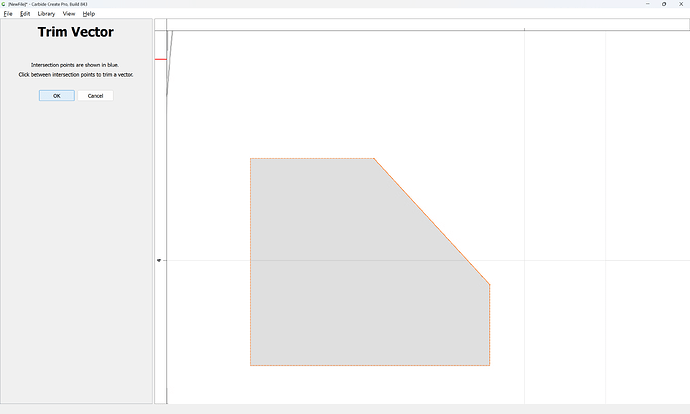Image resolution: width=690 pixels, height=414 pixels.
Task: Click the diagonal orange edge of the shape
Action: click(432, 221)
